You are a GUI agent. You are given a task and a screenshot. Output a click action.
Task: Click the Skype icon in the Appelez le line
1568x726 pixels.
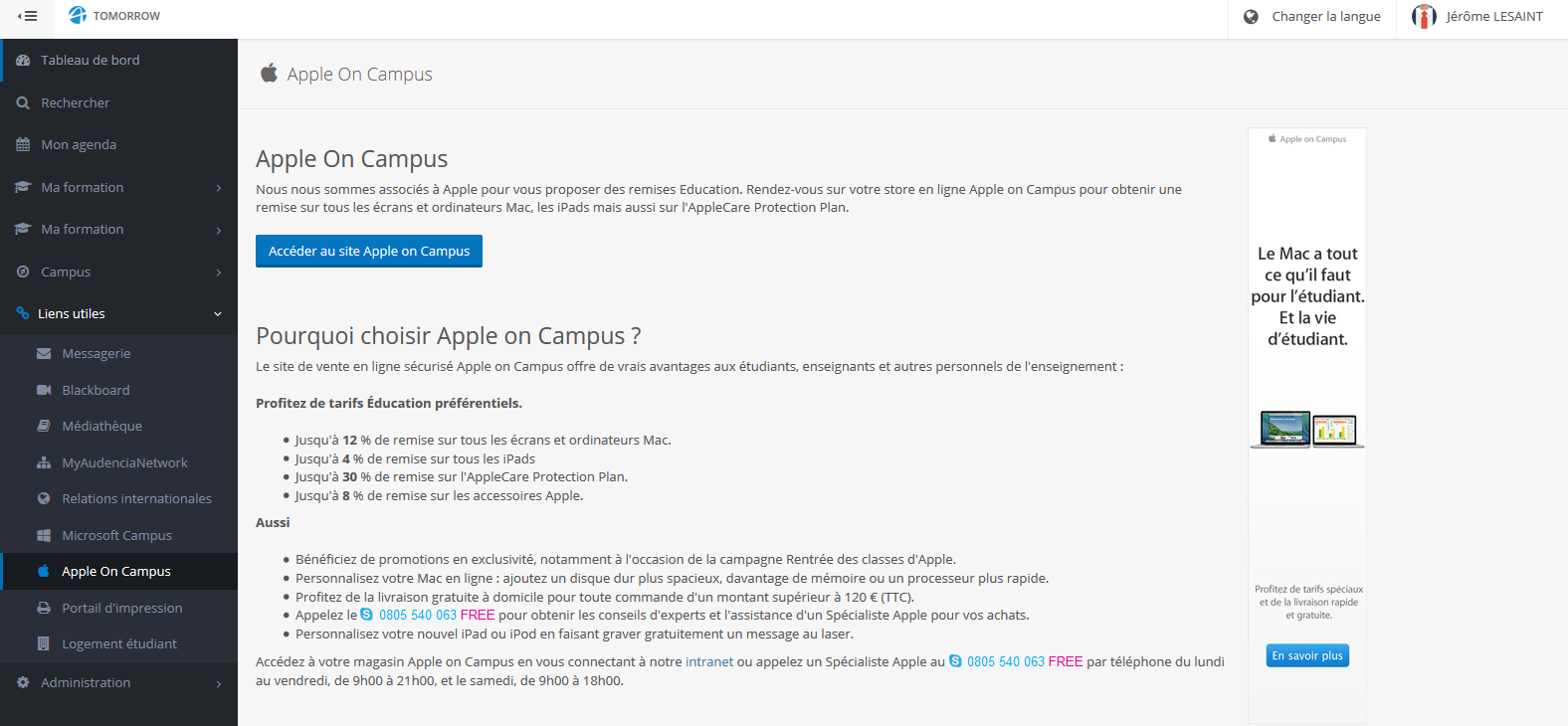(366, 615)
